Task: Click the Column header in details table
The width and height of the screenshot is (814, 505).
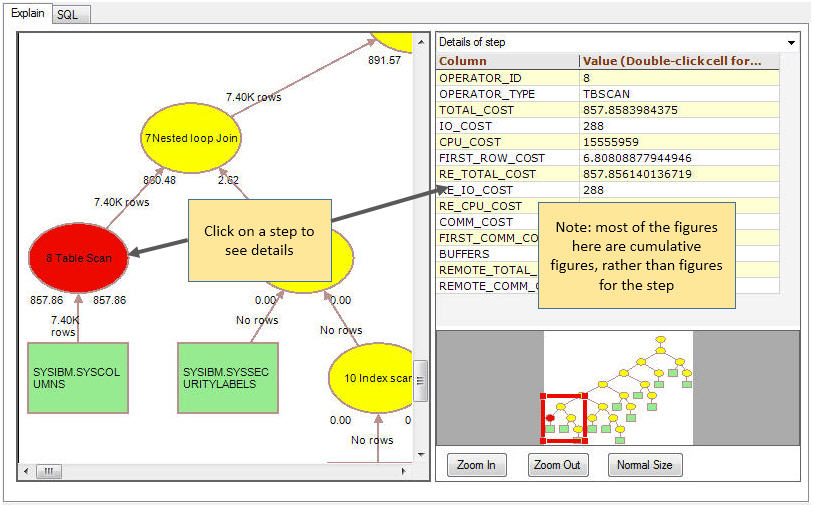Action: click(507, 61)
